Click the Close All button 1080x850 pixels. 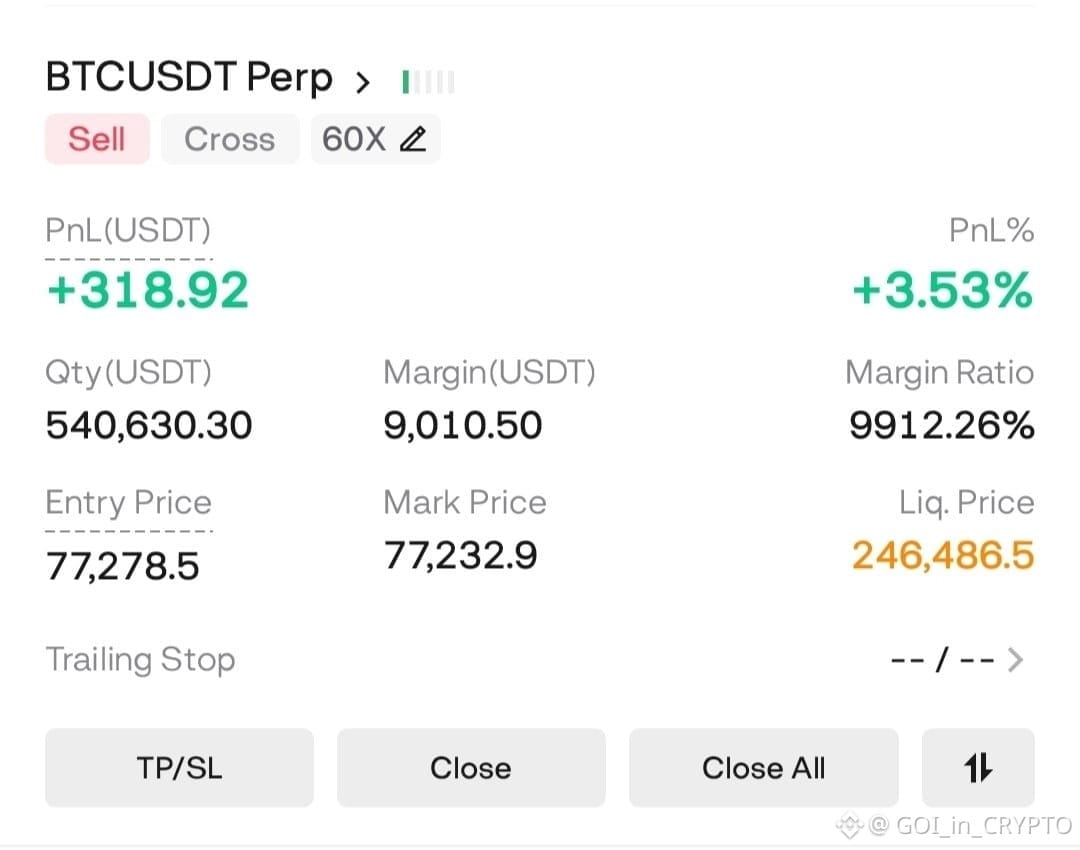click(763, 767)
